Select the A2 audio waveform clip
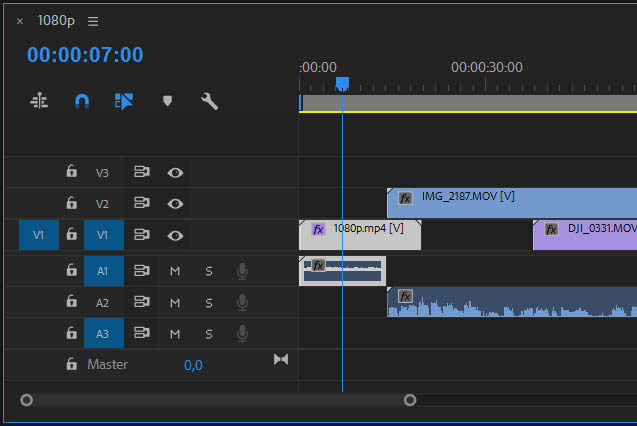The image size is (637, 426). tap(512, 302)
